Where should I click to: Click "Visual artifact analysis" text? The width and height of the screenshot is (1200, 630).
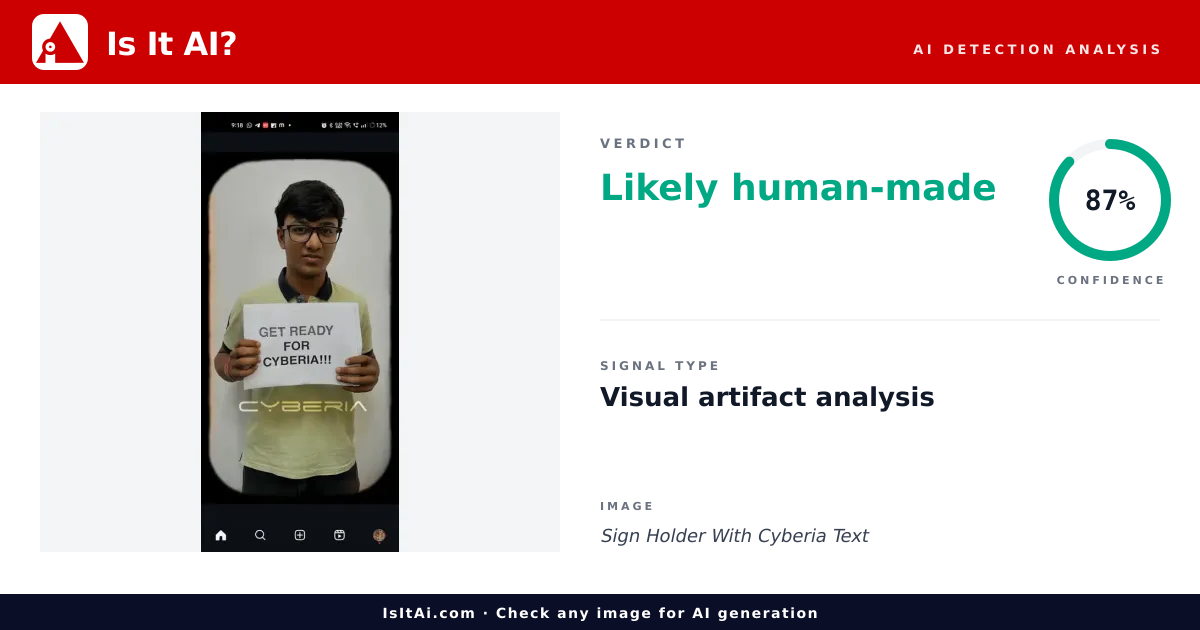point(767,397)
